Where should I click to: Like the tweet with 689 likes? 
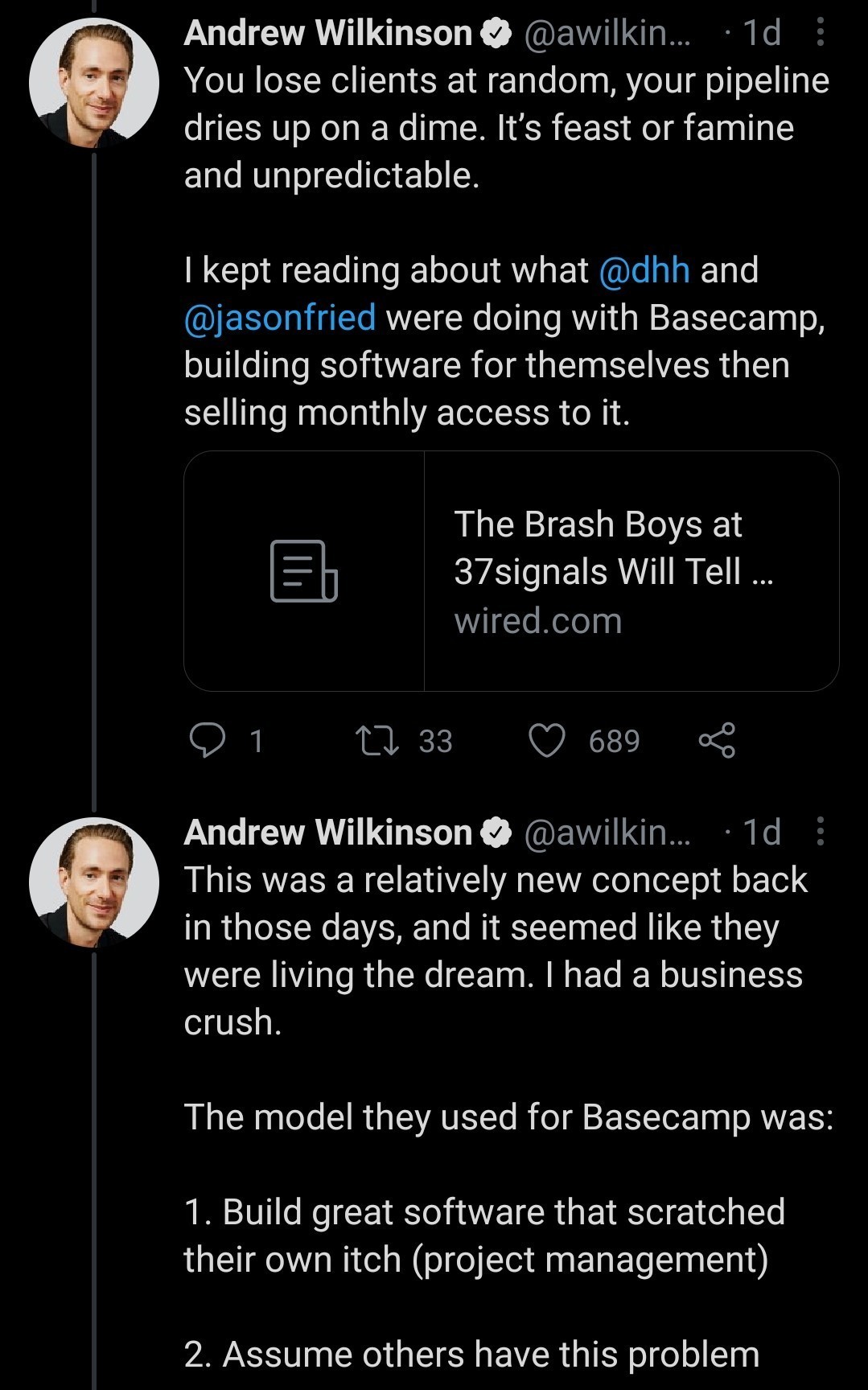[x=547, y=741]
